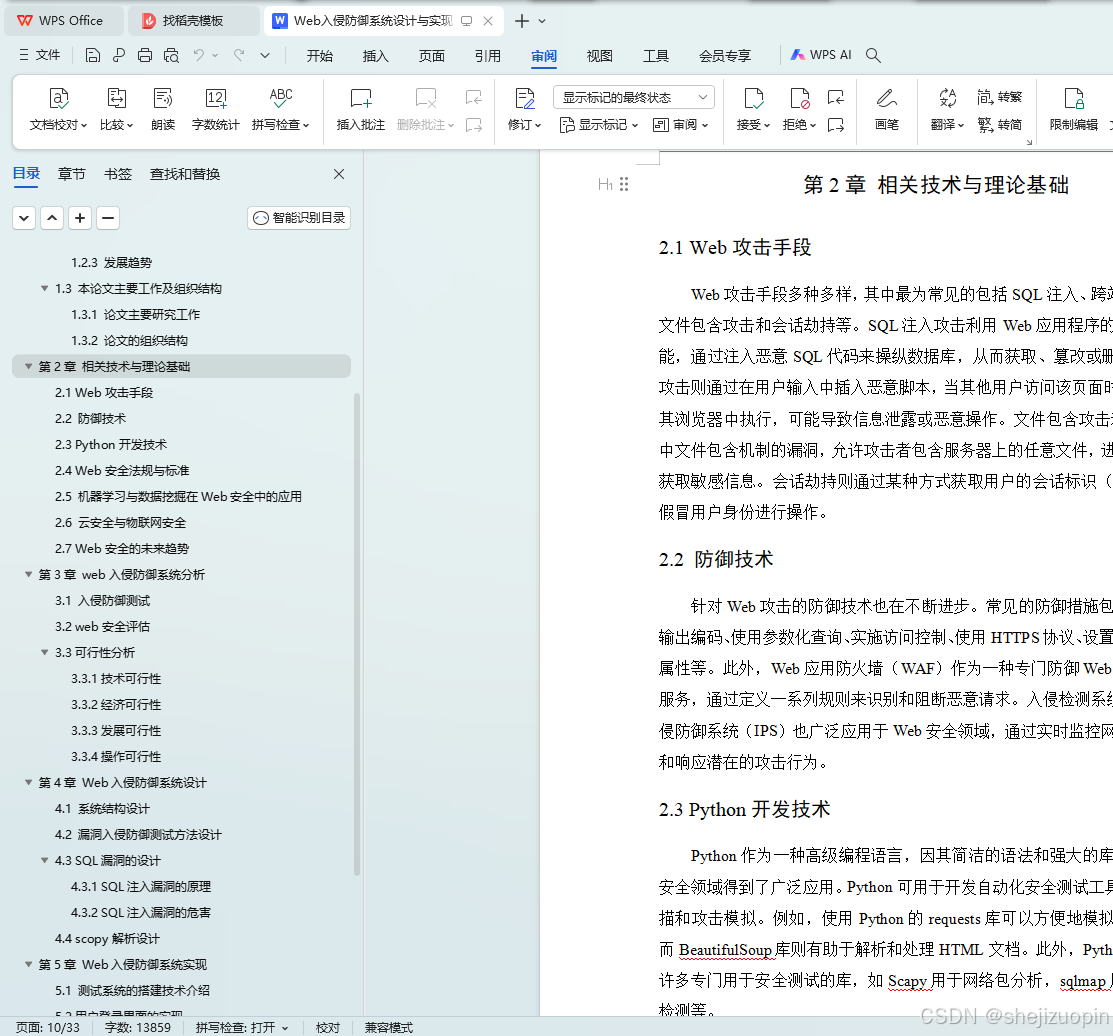Collapse the 3.3 可行性分析 node
Screen dimensions: 1113x1036
tap(44, 652)
